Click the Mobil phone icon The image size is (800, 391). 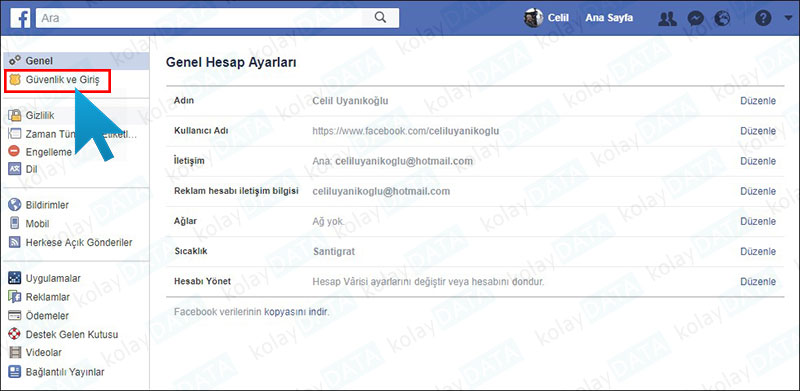click(15, 224)
